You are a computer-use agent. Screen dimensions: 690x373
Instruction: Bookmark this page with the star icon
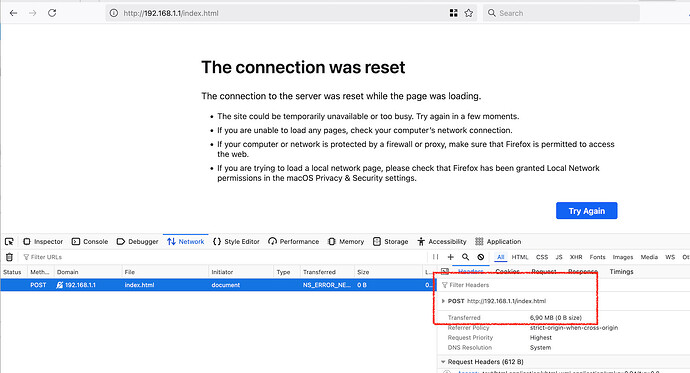pos(469,13)
